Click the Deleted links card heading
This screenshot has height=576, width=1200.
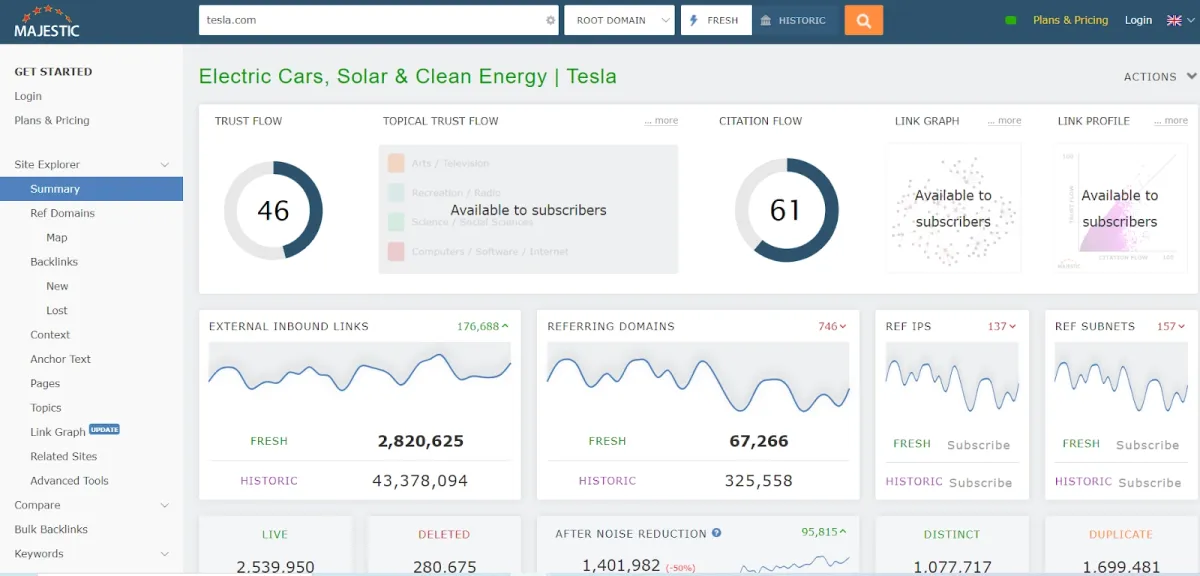click(444, 535)
